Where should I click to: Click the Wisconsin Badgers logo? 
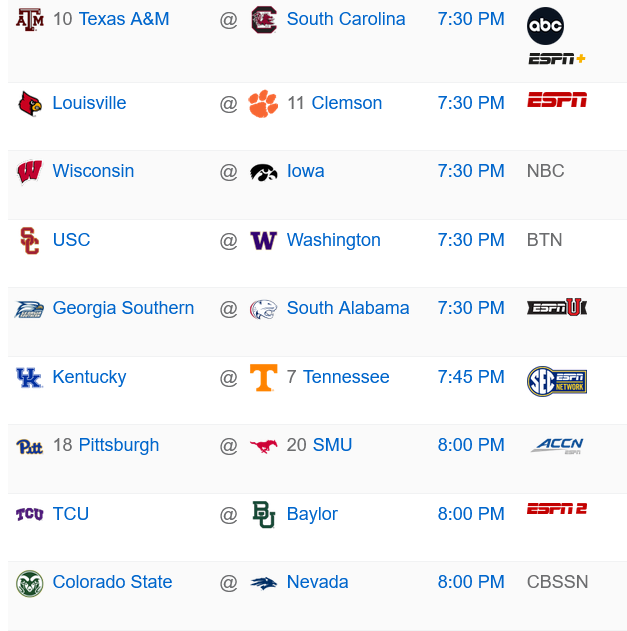pos(30,172)
